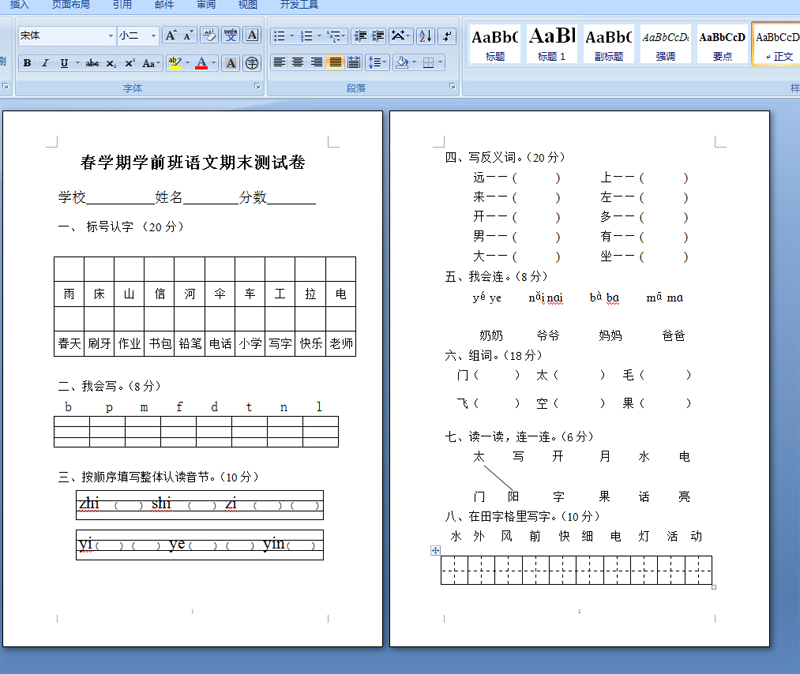This screenshot has width=800, height=674.
Task: Toggle the active Justify alignment button
Action: pos(335,63)
